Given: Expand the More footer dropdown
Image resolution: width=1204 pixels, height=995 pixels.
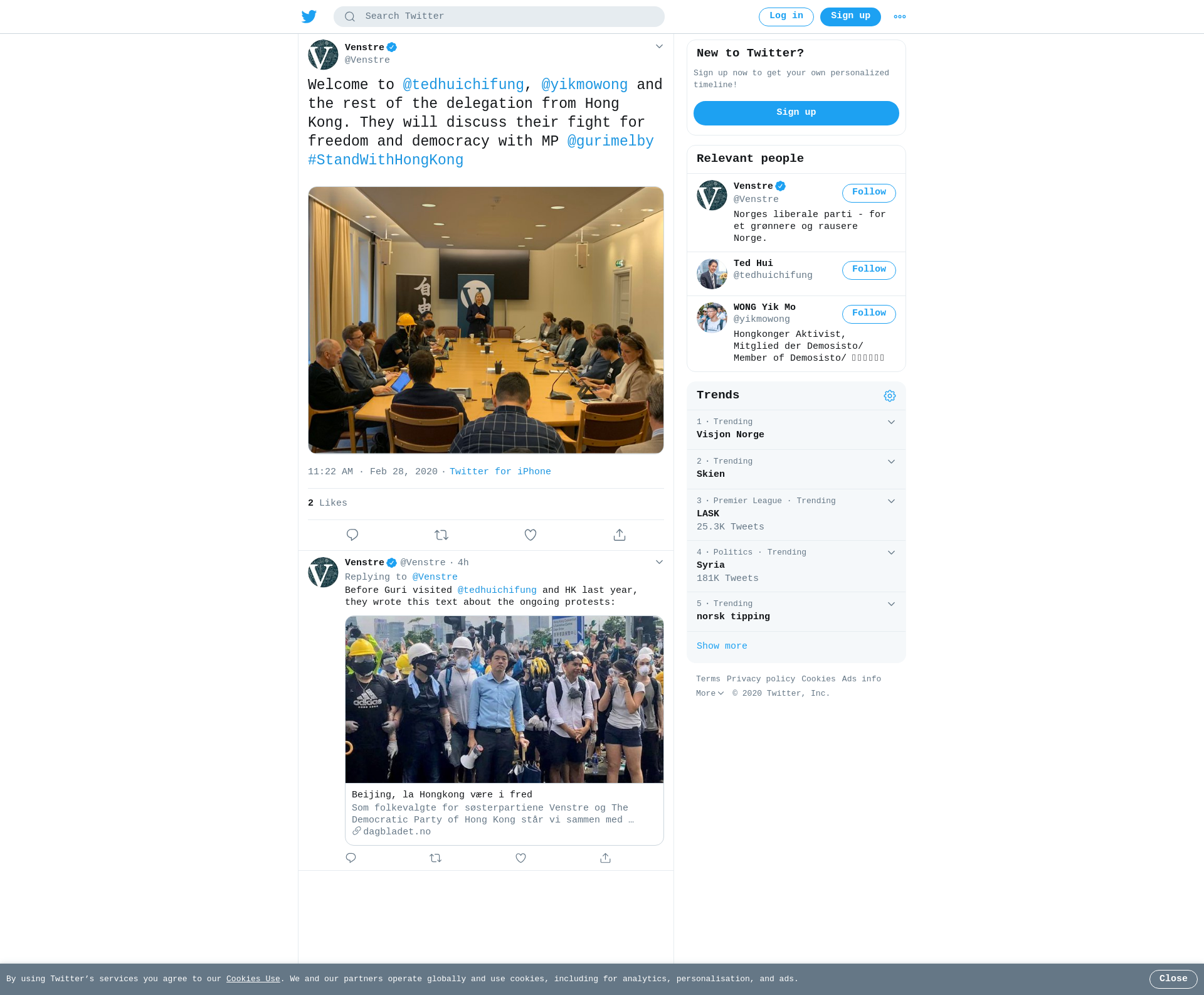Looking at the screenshot, I should coord(710,694).
